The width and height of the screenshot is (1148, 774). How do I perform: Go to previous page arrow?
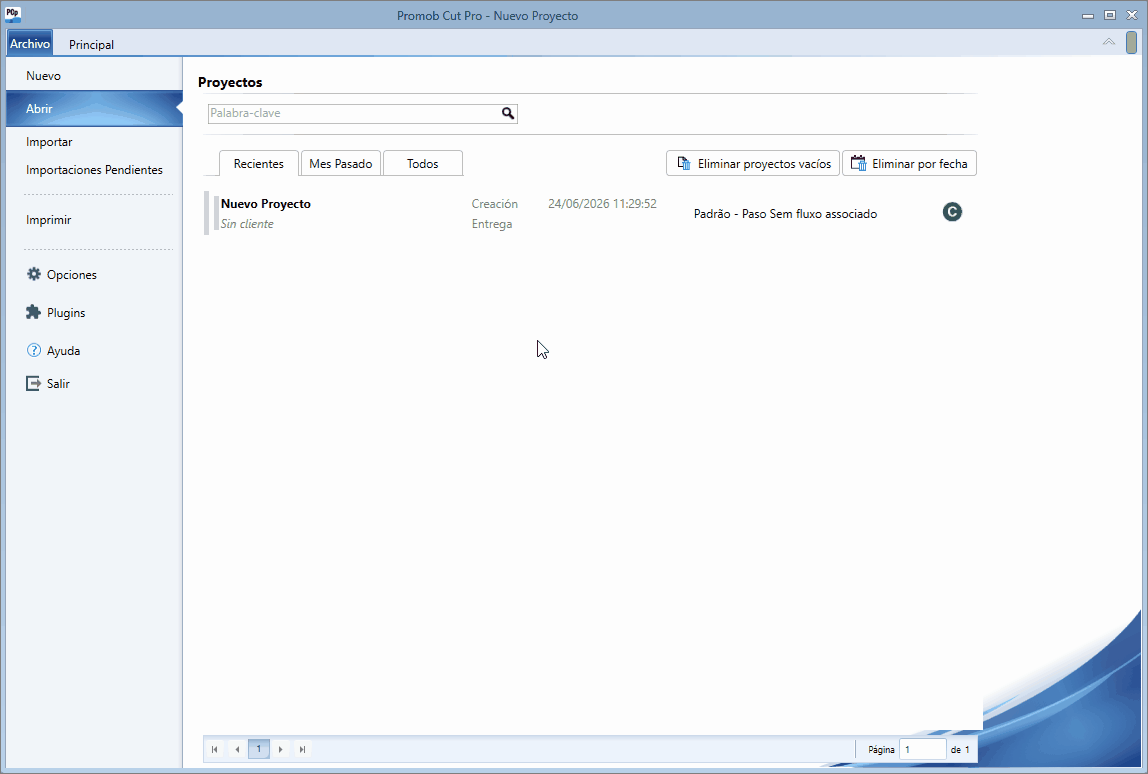pyautogui.click(x=236, y=749)
